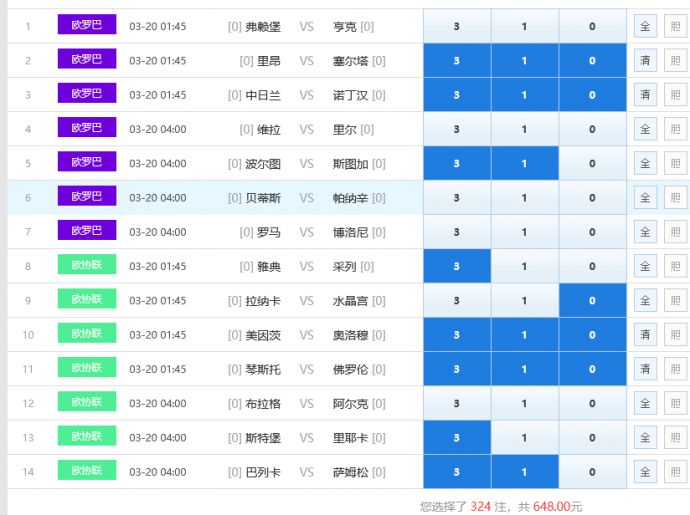This screenshot has width=690, height=515.
Task: Choose win (3) for 贝蒂斯 vs 帕纳辛
Action: tap(456, 198)
